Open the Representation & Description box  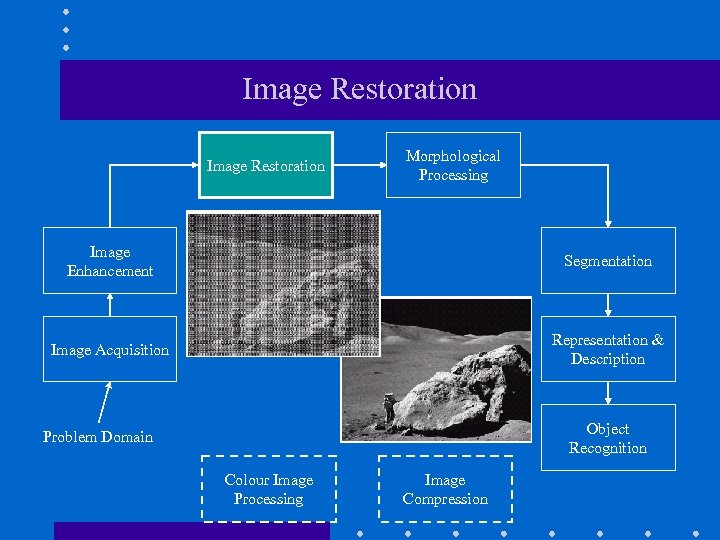[x=608, y=349]
